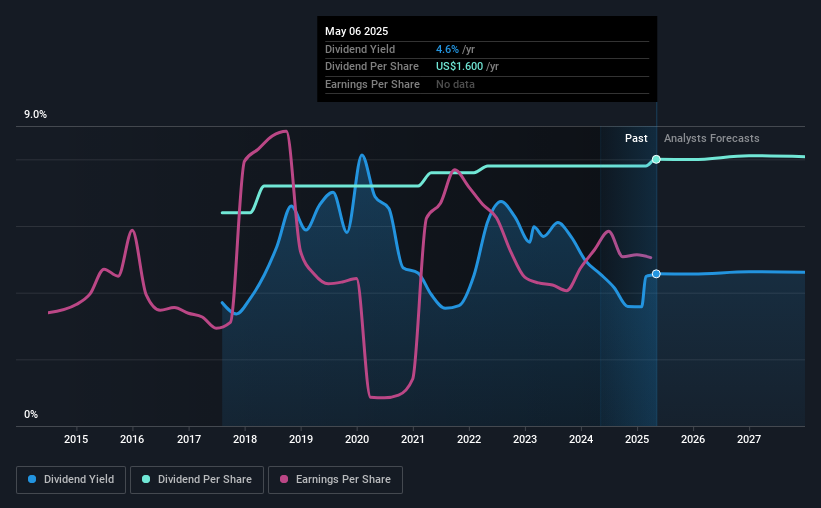The height and width of the screenshot is (508, 821).
Task: Click the 2018 x-axis label
Action: [245, 439]
